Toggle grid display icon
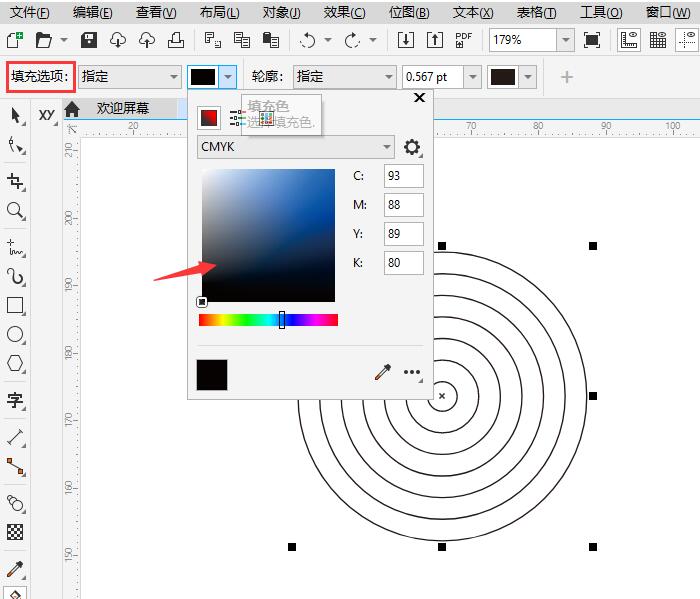The width and height of the screenshot is (700, 599). pyautogui.click(x=658, y=40)
